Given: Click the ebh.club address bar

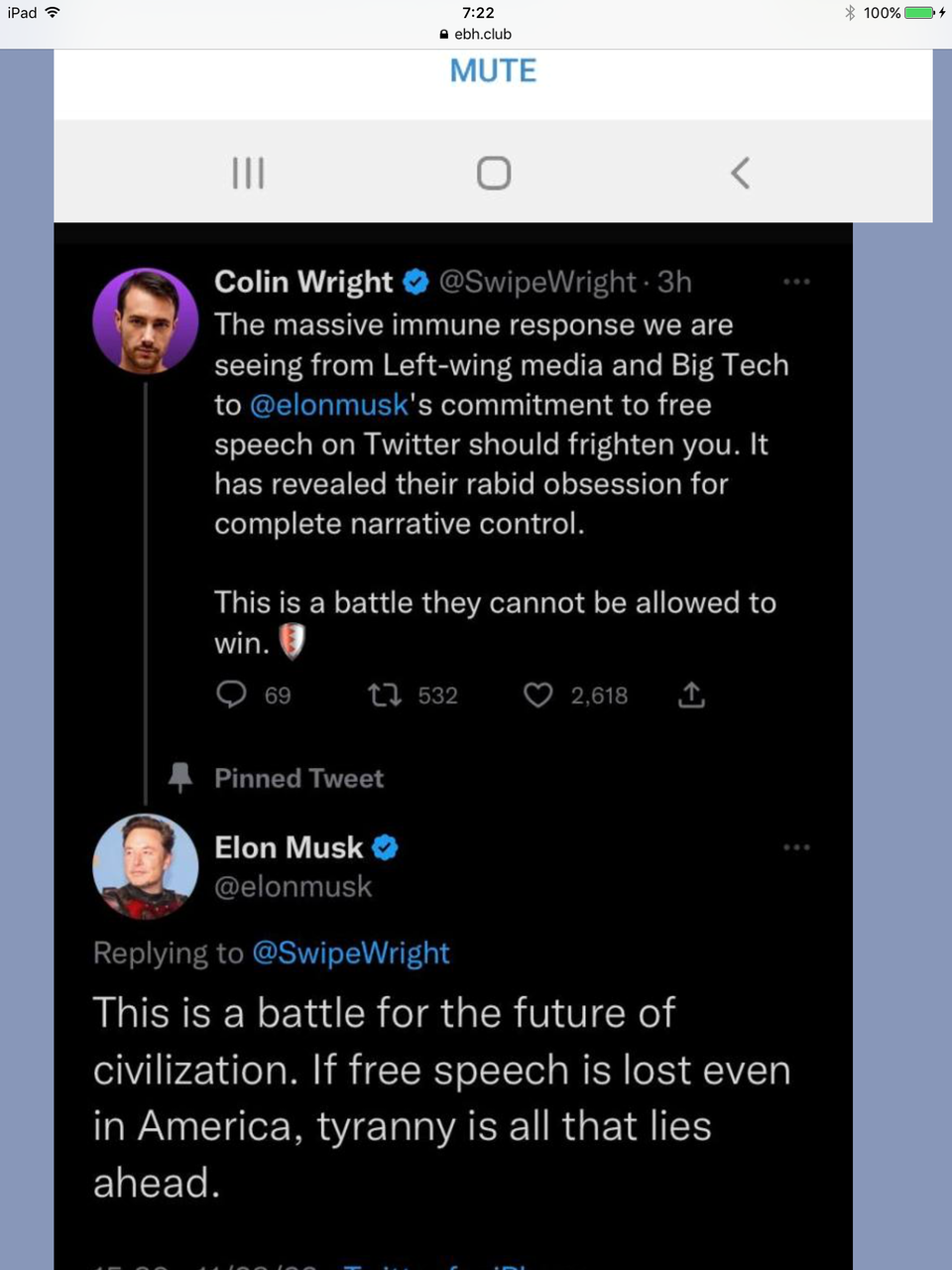Looking at the screenshot, I should coord(476,34).
